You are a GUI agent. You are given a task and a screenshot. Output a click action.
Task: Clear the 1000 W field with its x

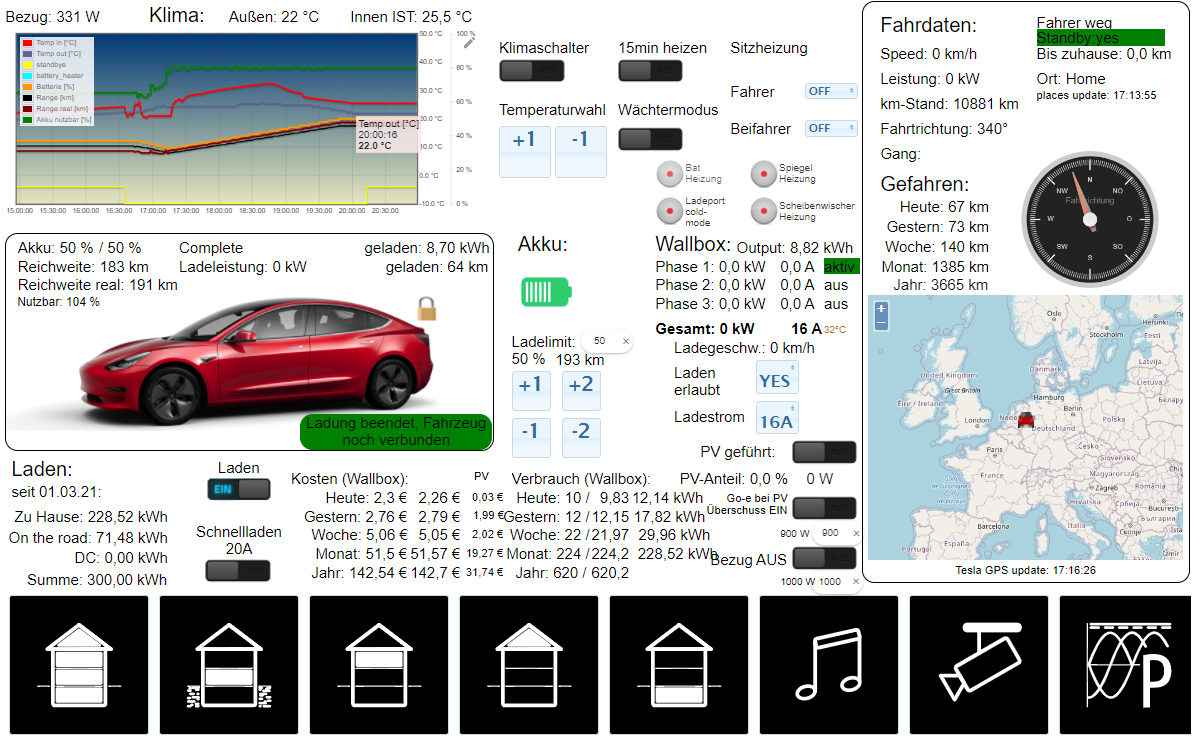[856, 582]
